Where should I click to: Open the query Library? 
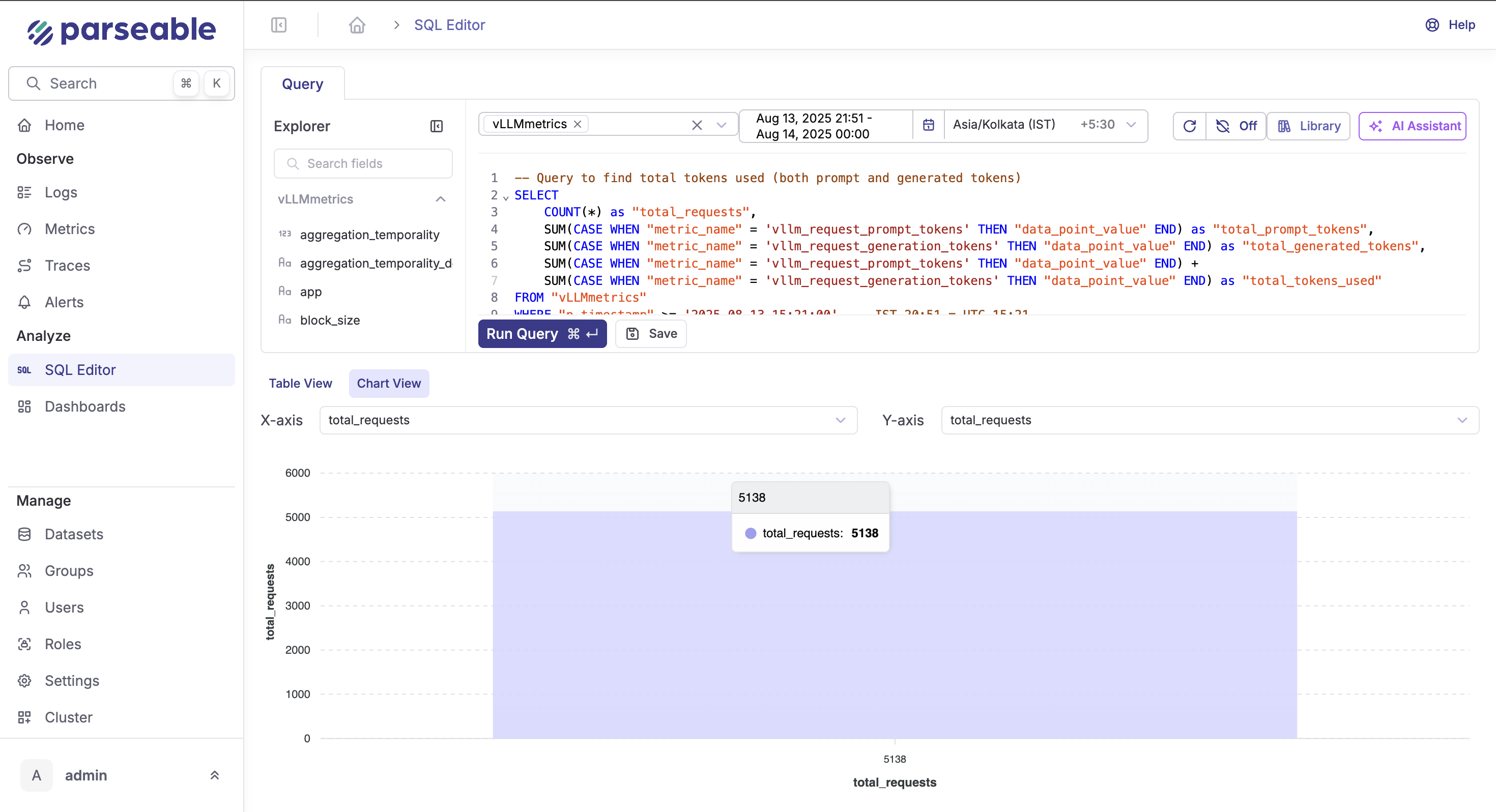click(1308, 126)
